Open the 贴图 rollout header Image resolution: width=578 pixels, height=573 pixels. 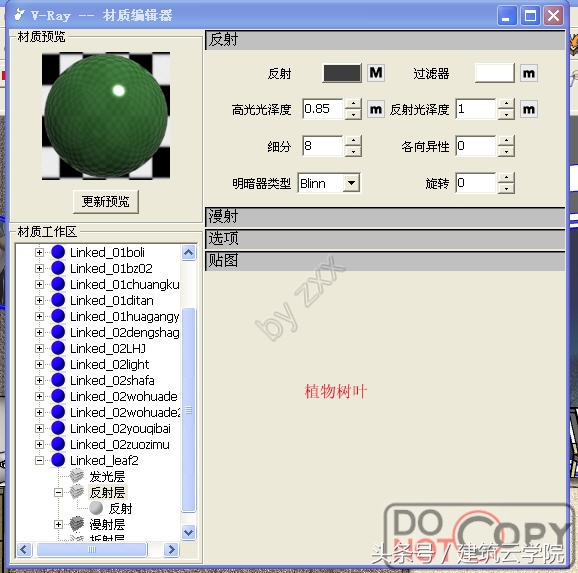(x=385, y=261)
